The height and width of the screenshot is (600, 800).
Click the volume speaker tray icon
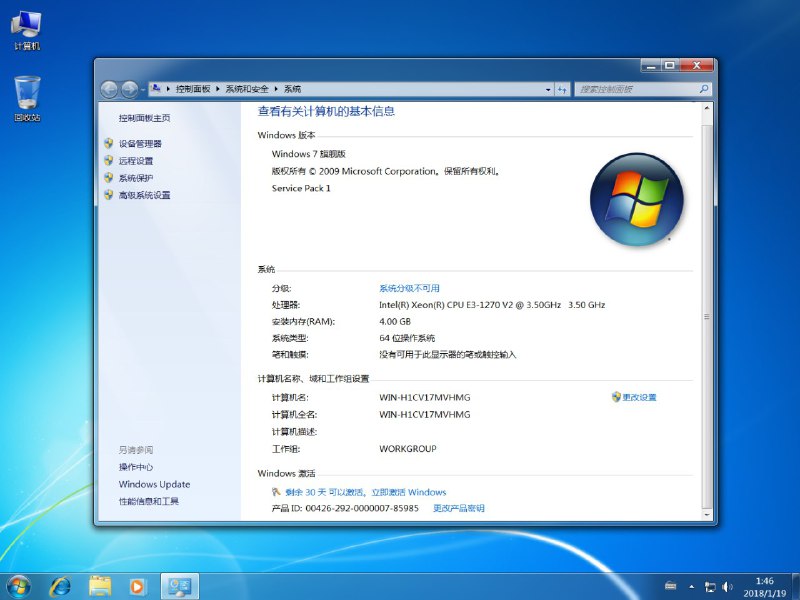727,587
